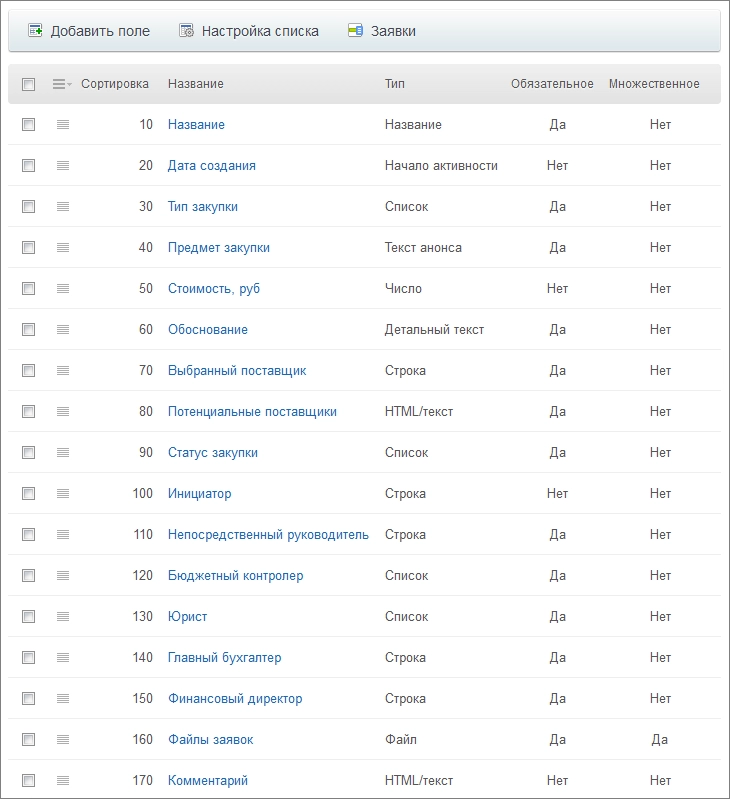Check the box for Дата создания row
The width and height of the screenshot is (730, 799).
coord(29,166)
